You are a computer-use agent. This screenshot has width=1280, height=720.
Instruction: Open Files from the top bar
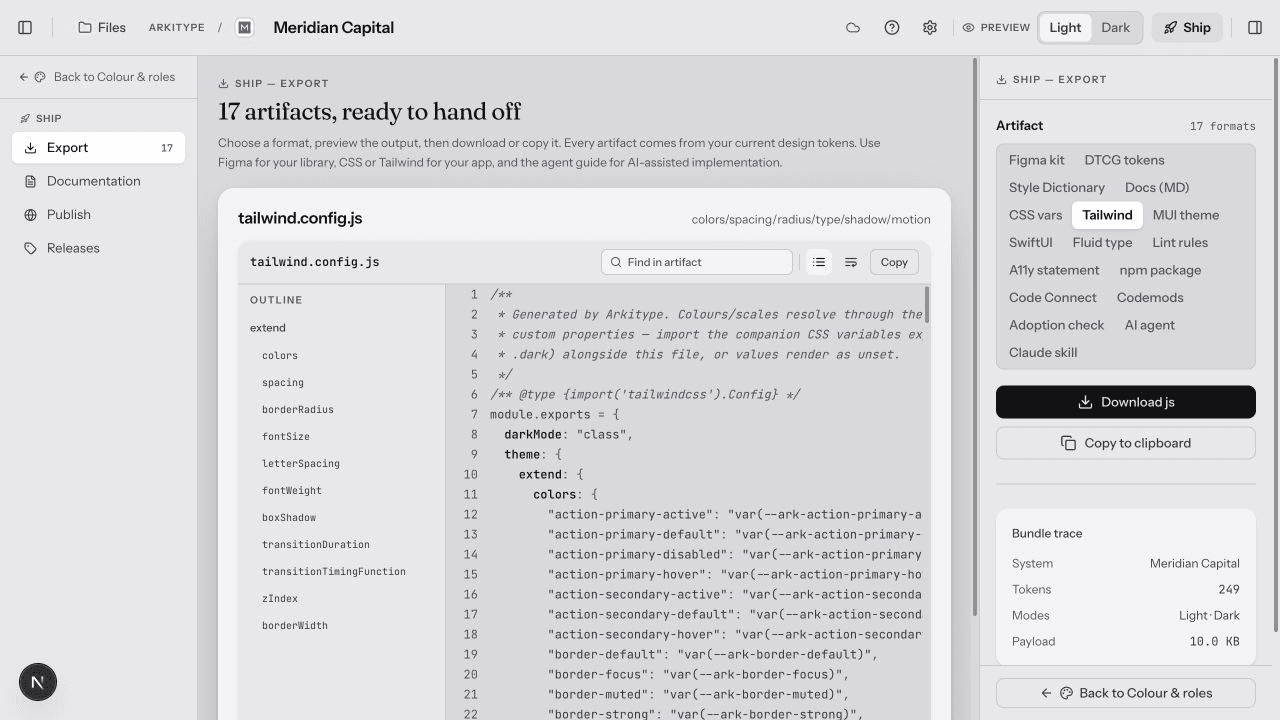(x=102, y=28)
